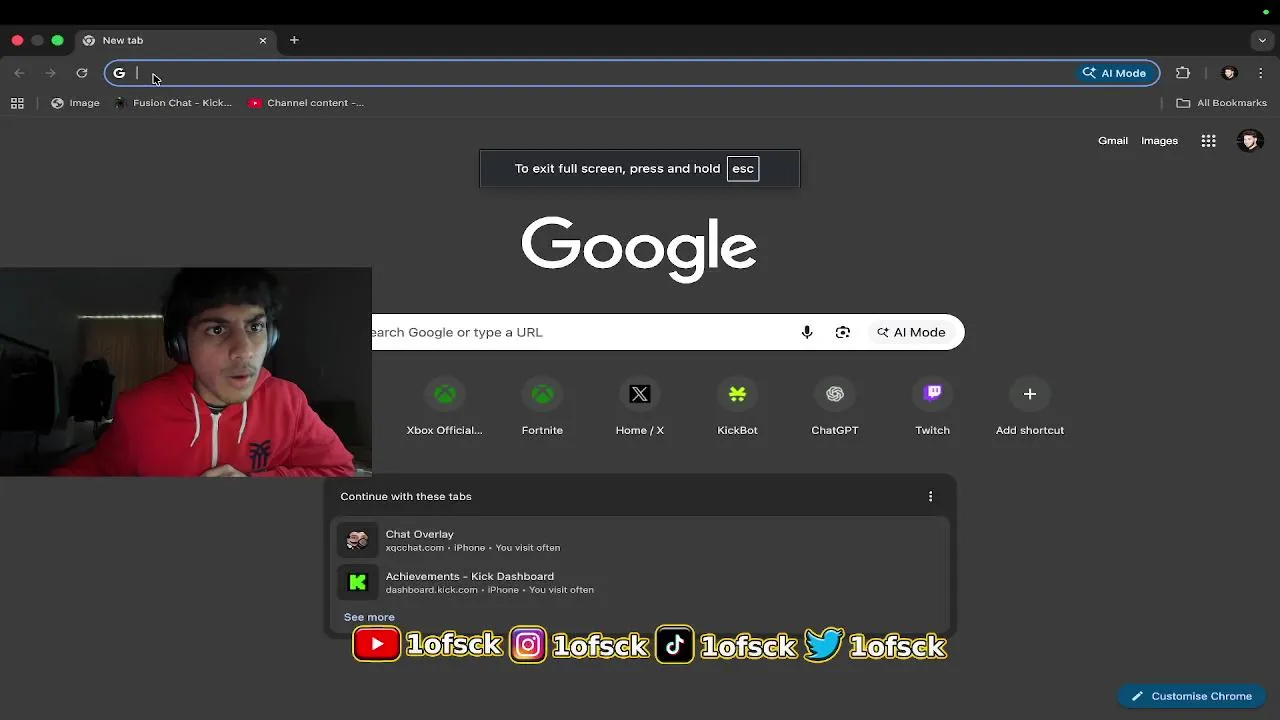Open KickBot shortcut

click(x=737, y=407)
